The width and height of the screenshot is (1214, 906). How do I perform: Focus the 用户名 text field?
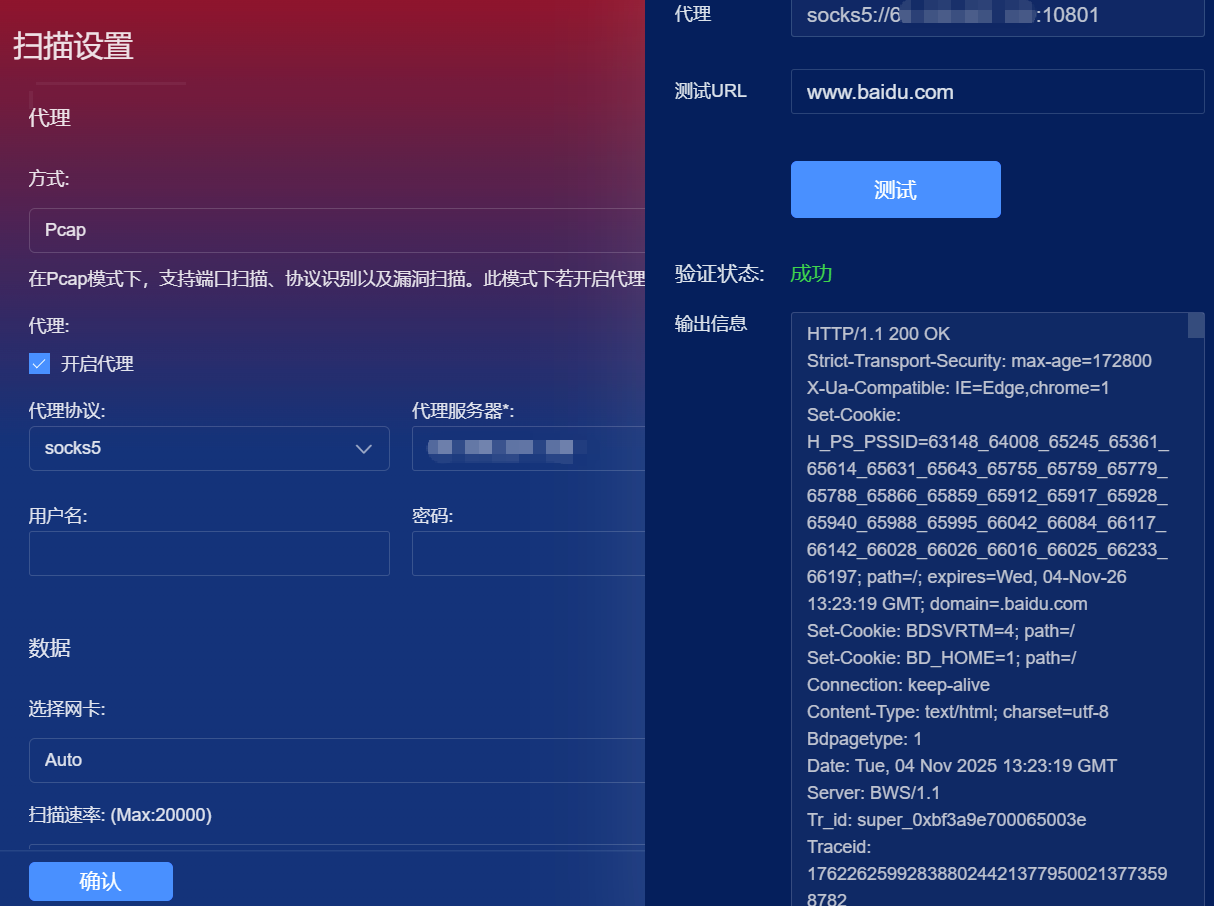point(209,553)
